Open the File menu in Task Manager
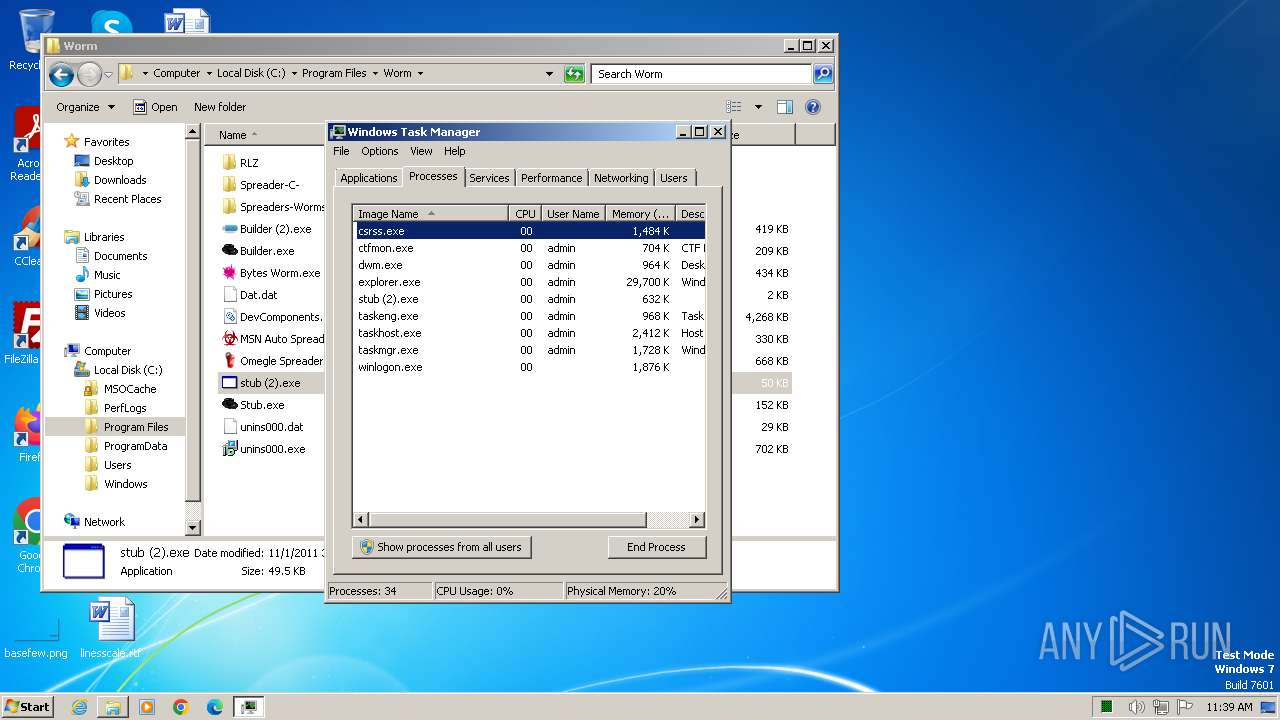The height and width of the screenshot is (720, 1280). coord(341,151)
